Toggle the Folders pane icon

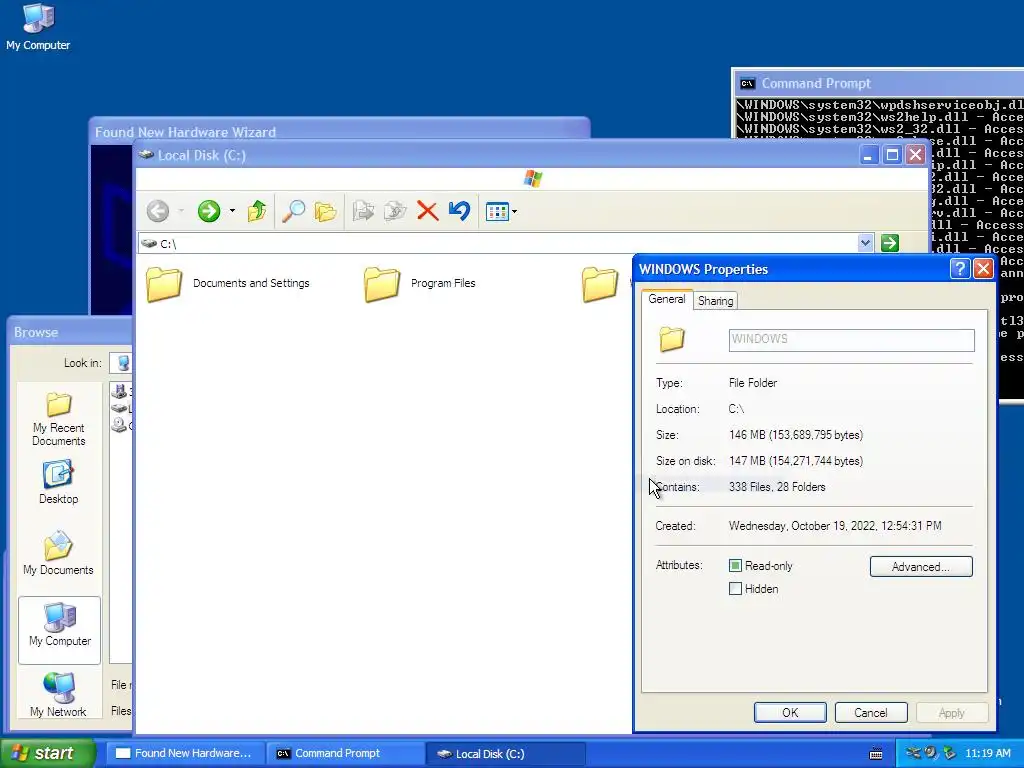point(325,211)
